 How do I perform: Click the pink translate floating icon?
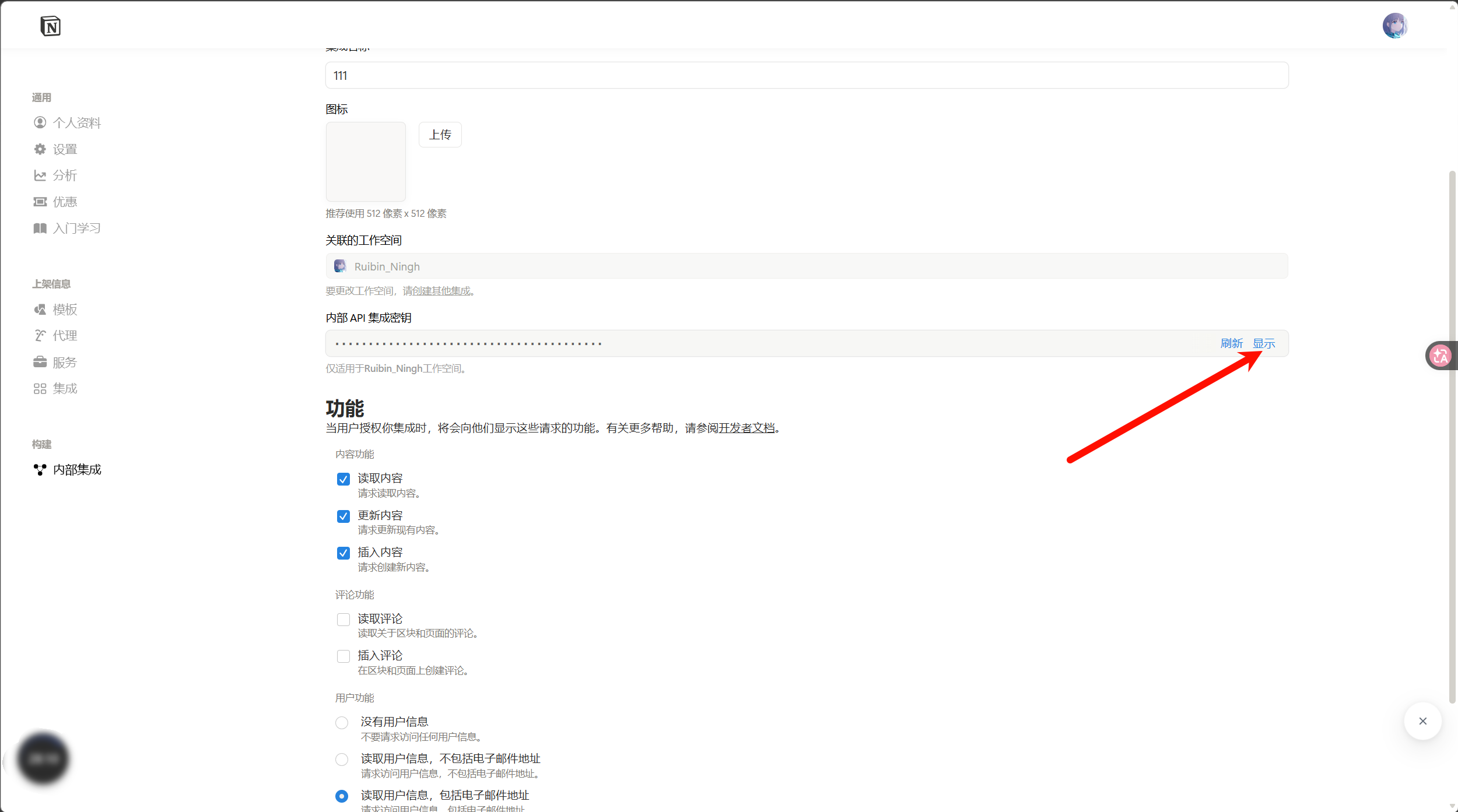[x=1440, y=356]
